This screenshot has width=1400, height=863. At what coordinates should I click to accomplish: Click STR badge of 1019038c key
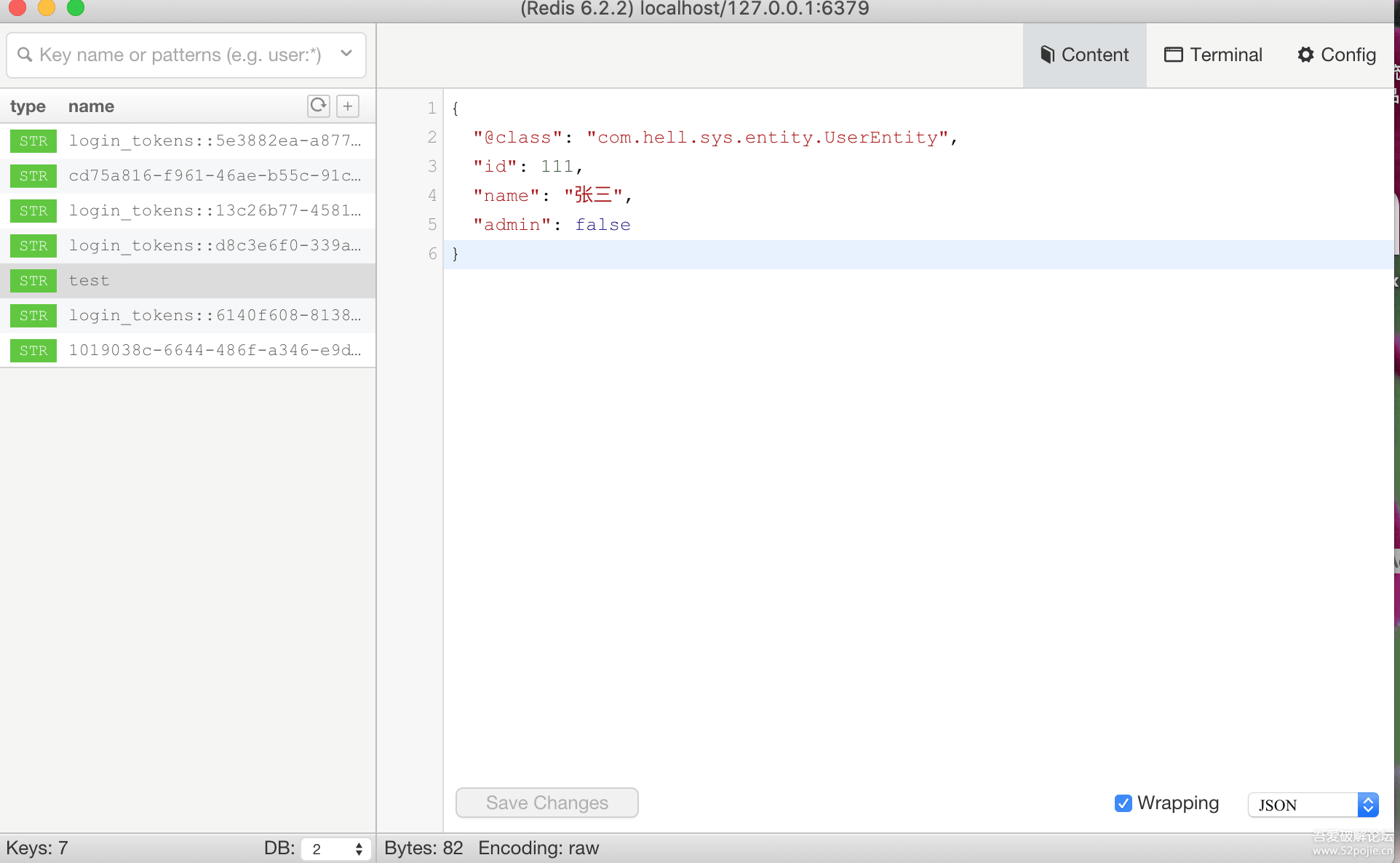33,351
